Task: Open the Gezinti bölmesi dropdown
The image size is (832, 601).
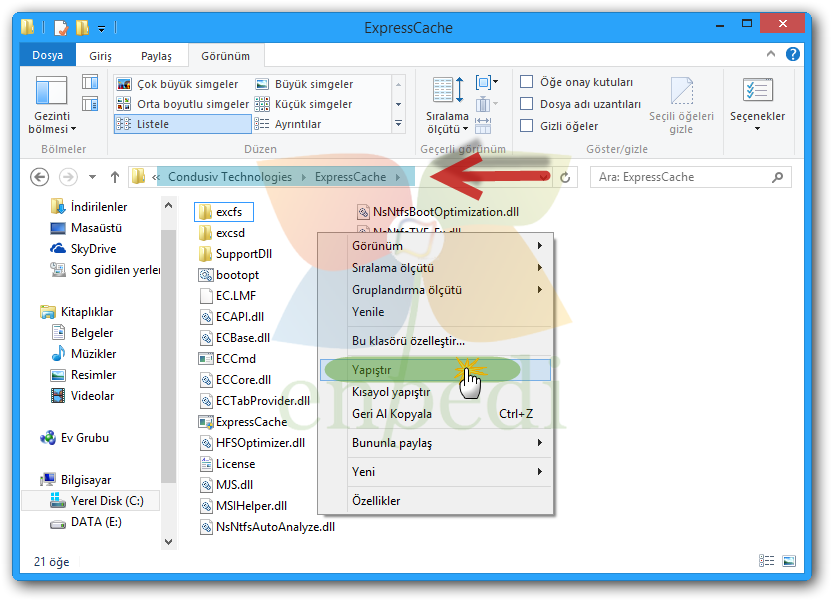Action: pos(51,105)
